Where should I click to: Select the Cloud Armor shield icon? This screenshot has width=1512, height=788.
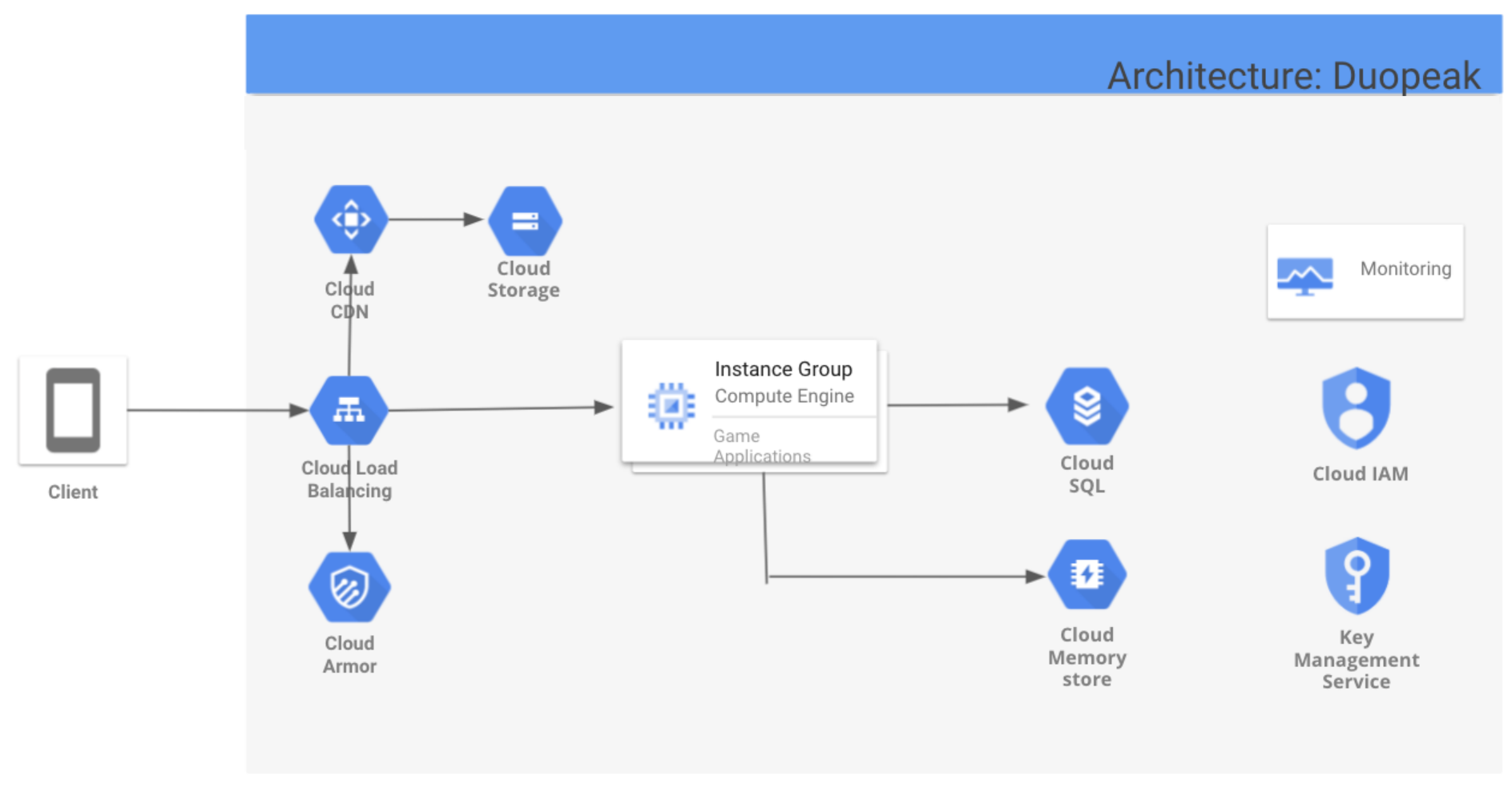pos(349,587)
